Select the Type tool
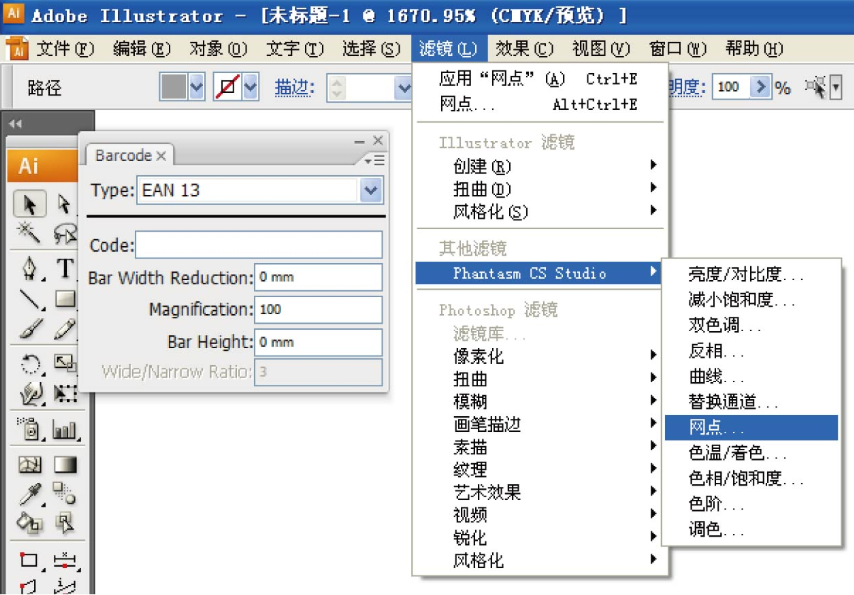 pyautogui.click(x=64, y=269)
